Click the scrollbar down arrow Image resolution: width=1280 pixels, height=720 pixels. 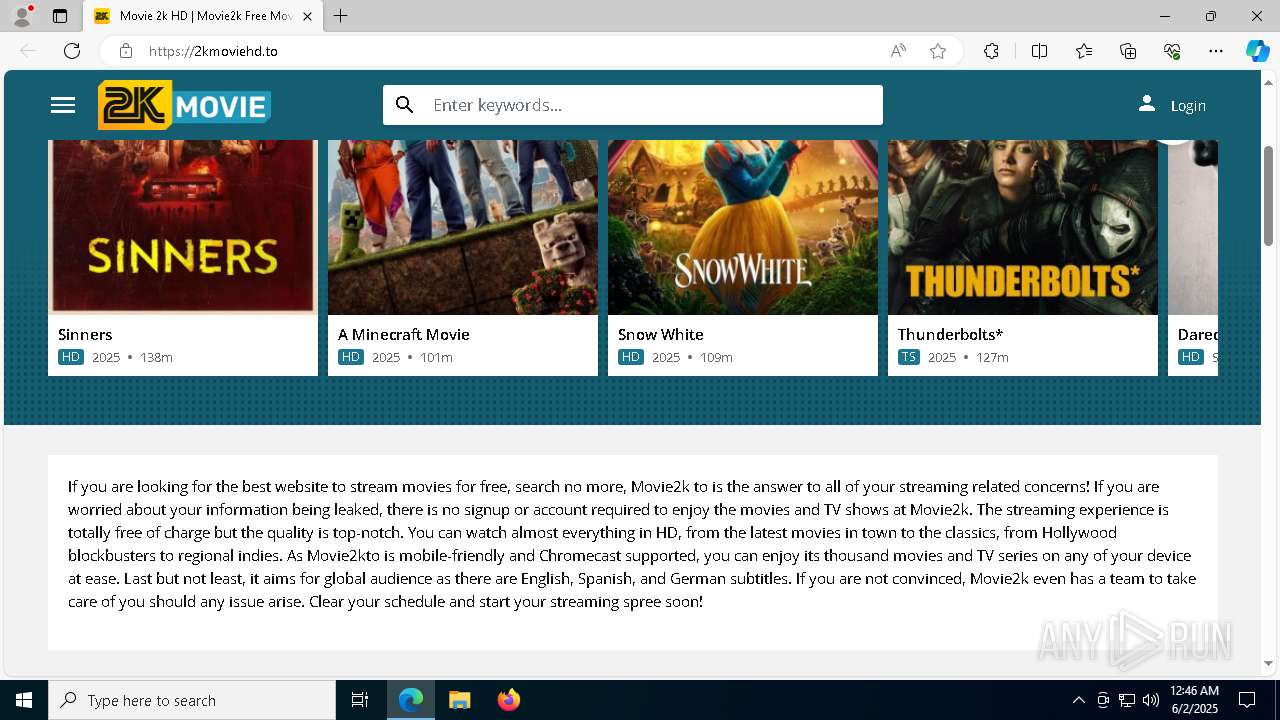[1268, 663]
